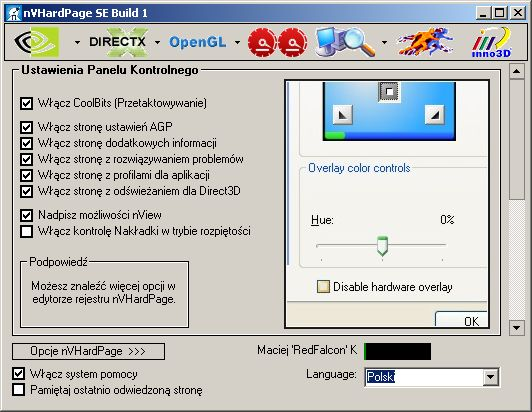532x412 pixels.
Task: Click the second red clock gauge icon
Action: tap(293, 42)
